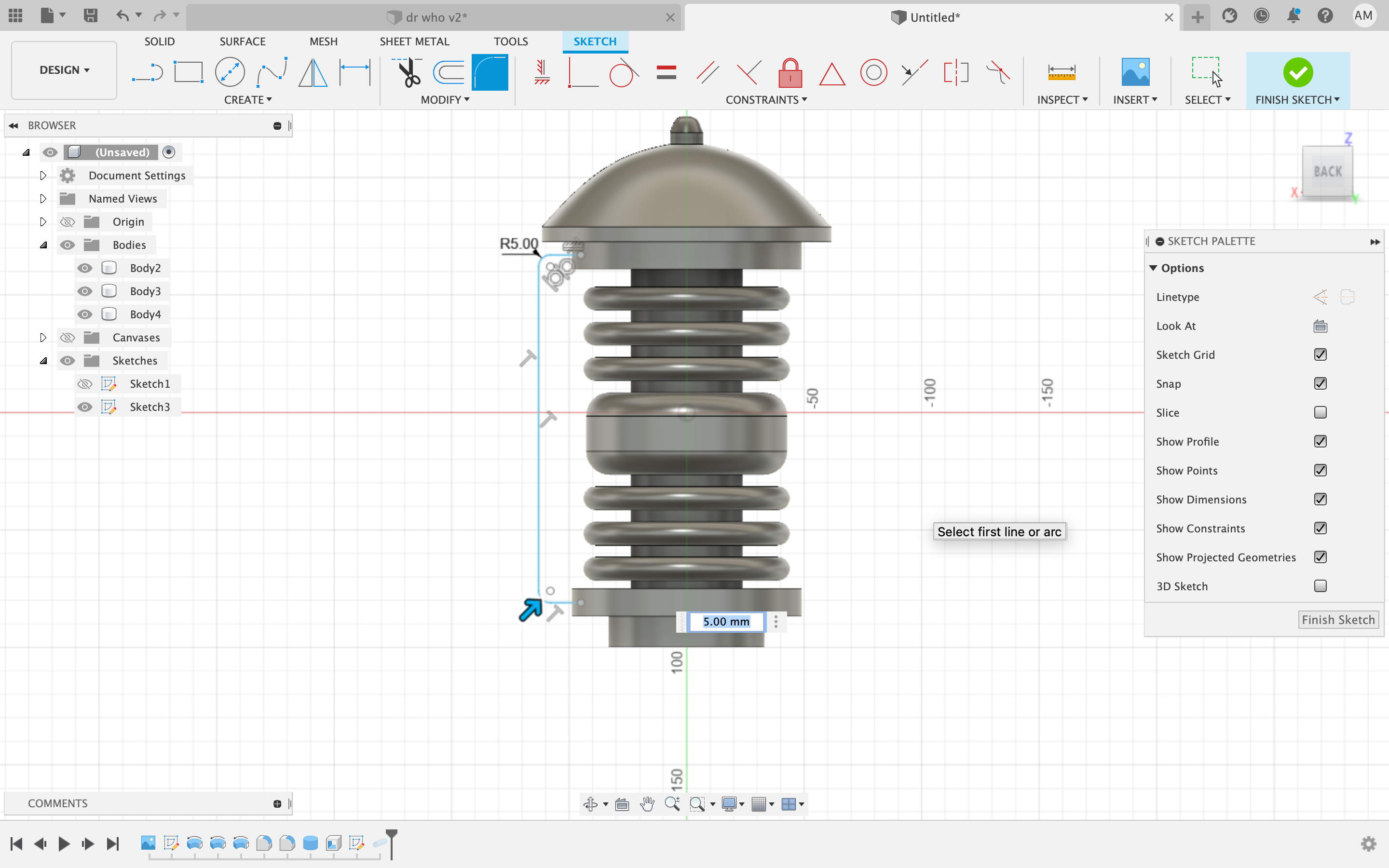Disable the Sketch Grid checkbox
This screenshot has width=1389, height=868.
tap(1320, 355)
